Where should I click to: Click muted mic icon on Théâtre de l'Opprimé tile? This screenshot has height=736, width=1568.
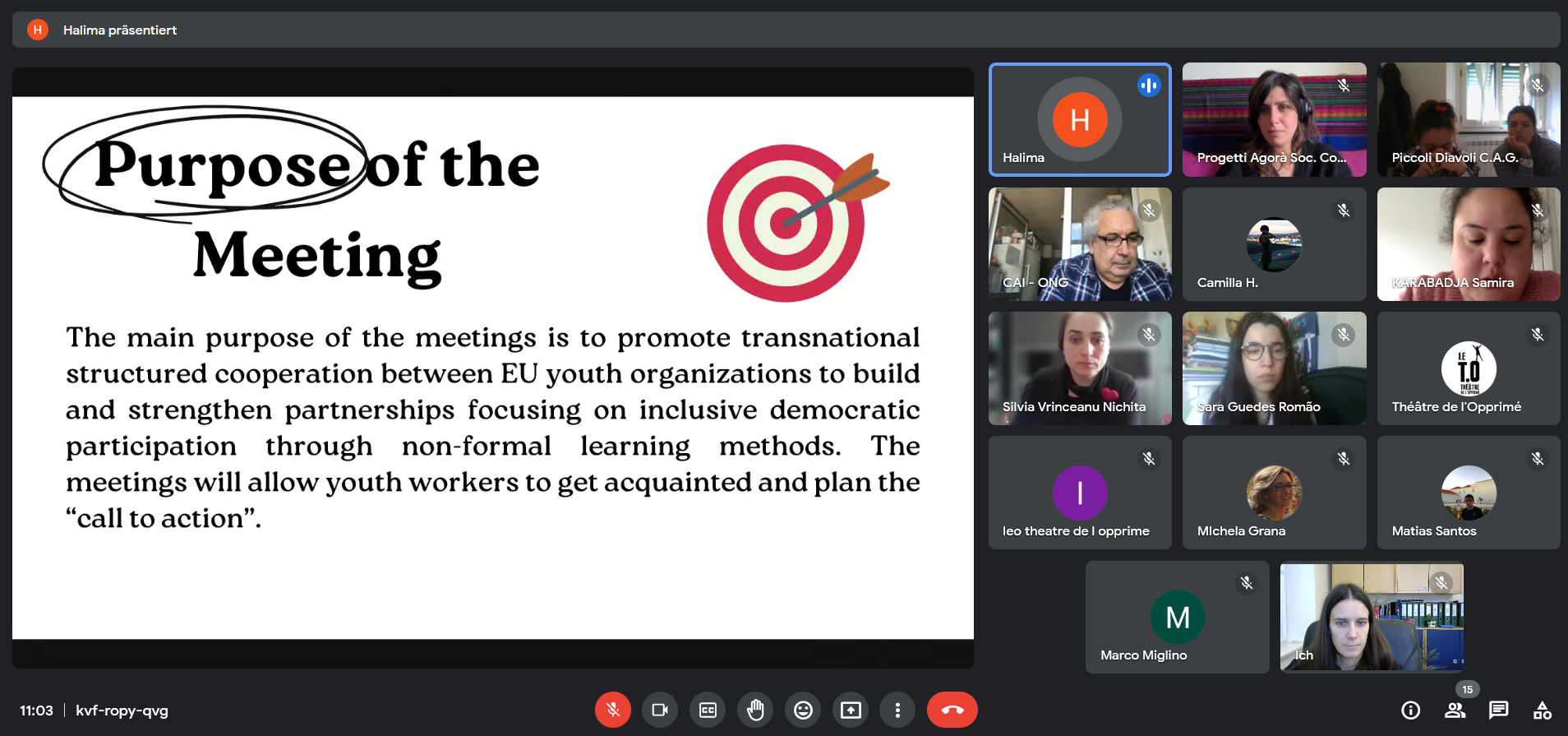coord(1538,335)
